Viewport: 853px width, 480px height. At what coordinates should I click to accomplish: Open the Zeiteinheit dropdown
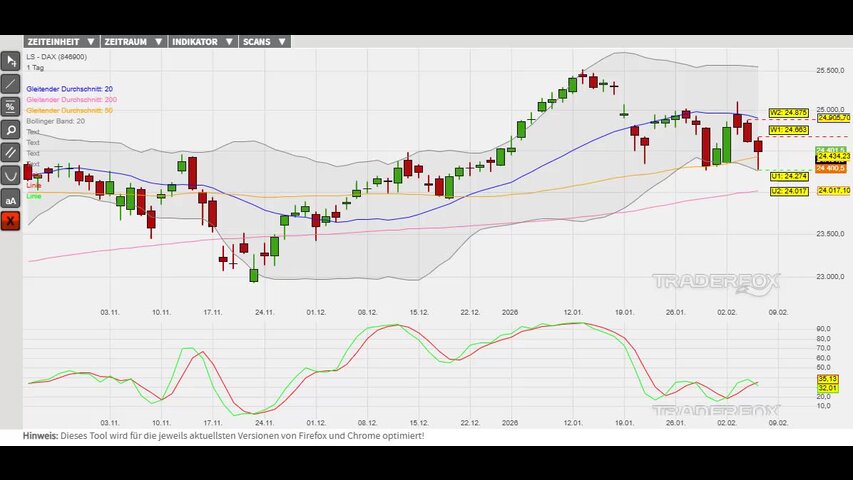(60, 42)
